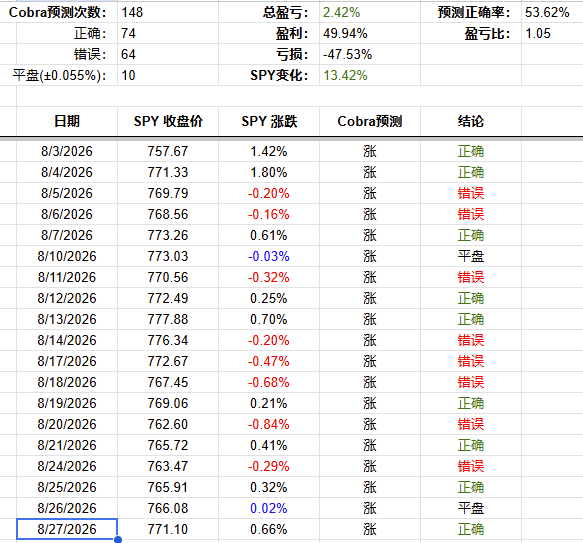Click the closing price 769.06
The image size is (583, 543).
pos(168,403)
